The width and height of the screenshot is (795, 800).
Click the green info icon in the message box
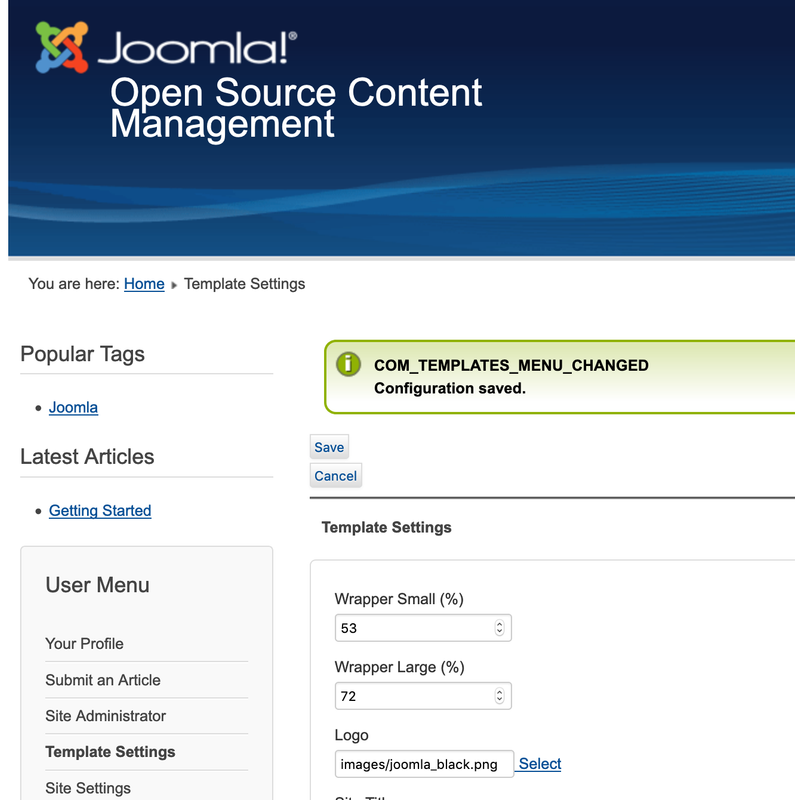349,364
